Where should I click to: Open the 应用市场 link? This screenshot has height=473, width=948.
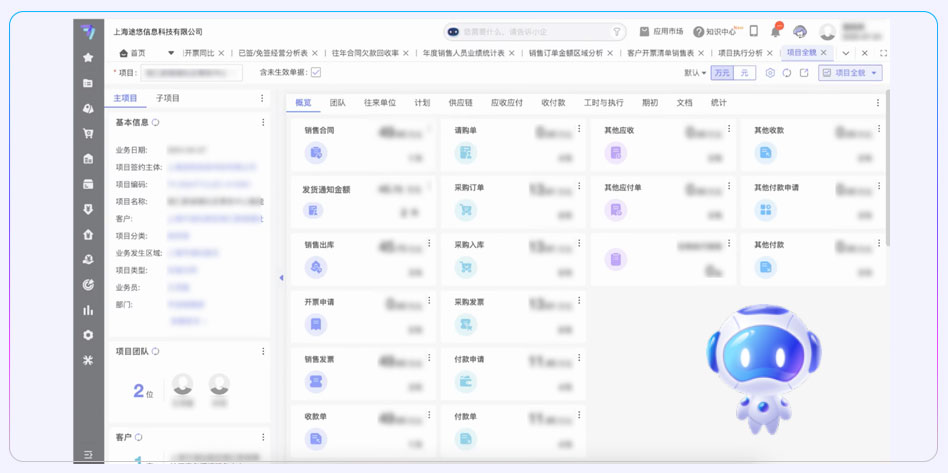[661, 31]
